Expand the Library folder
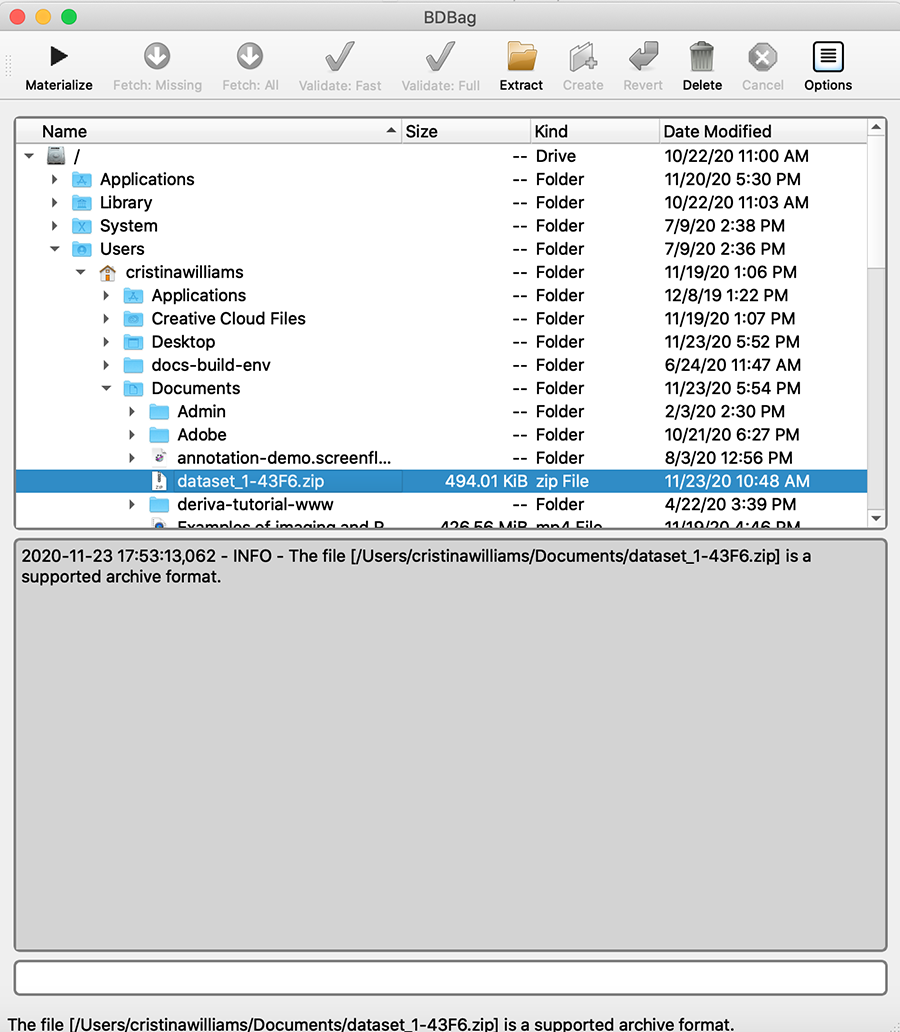This screenshot has height=1032, width=900. [55, 203]
